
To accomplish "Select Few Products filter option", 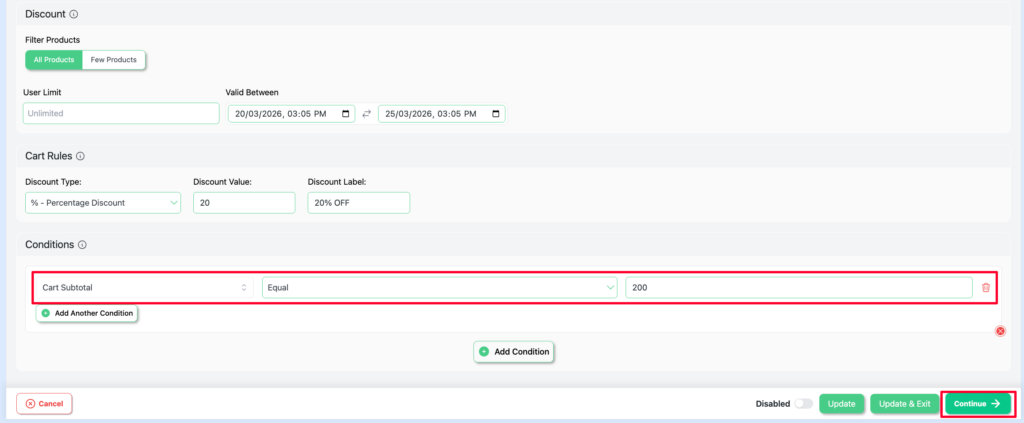I will 114,60.
